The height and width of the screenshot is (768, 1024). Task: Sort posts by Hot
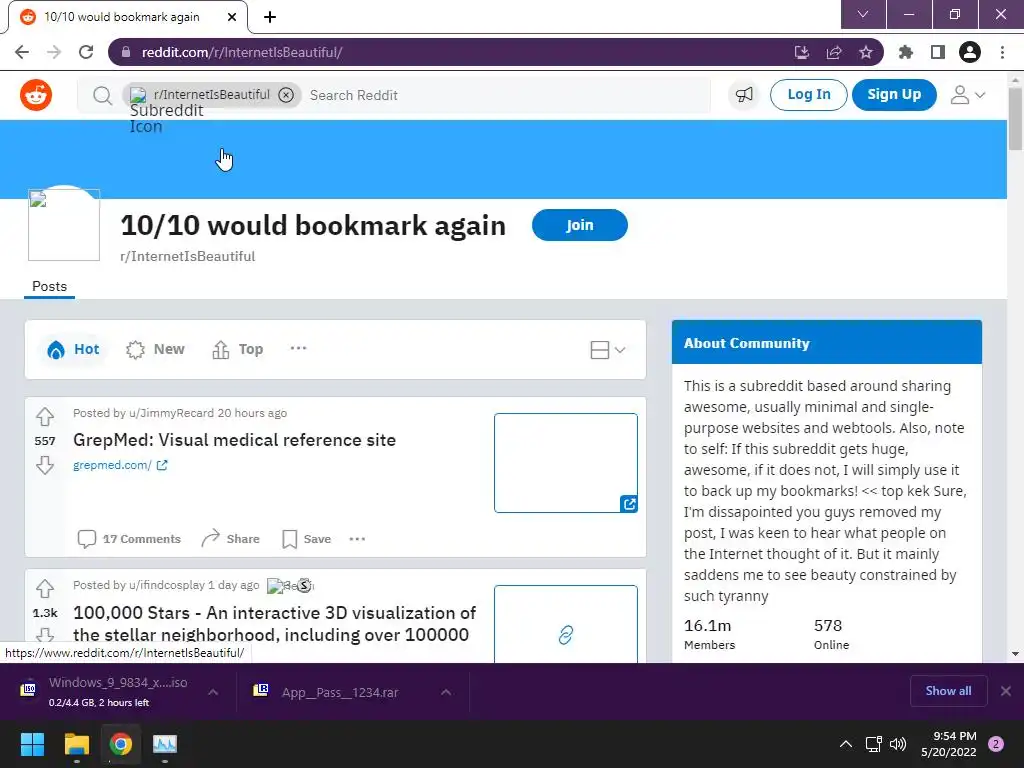73,349
